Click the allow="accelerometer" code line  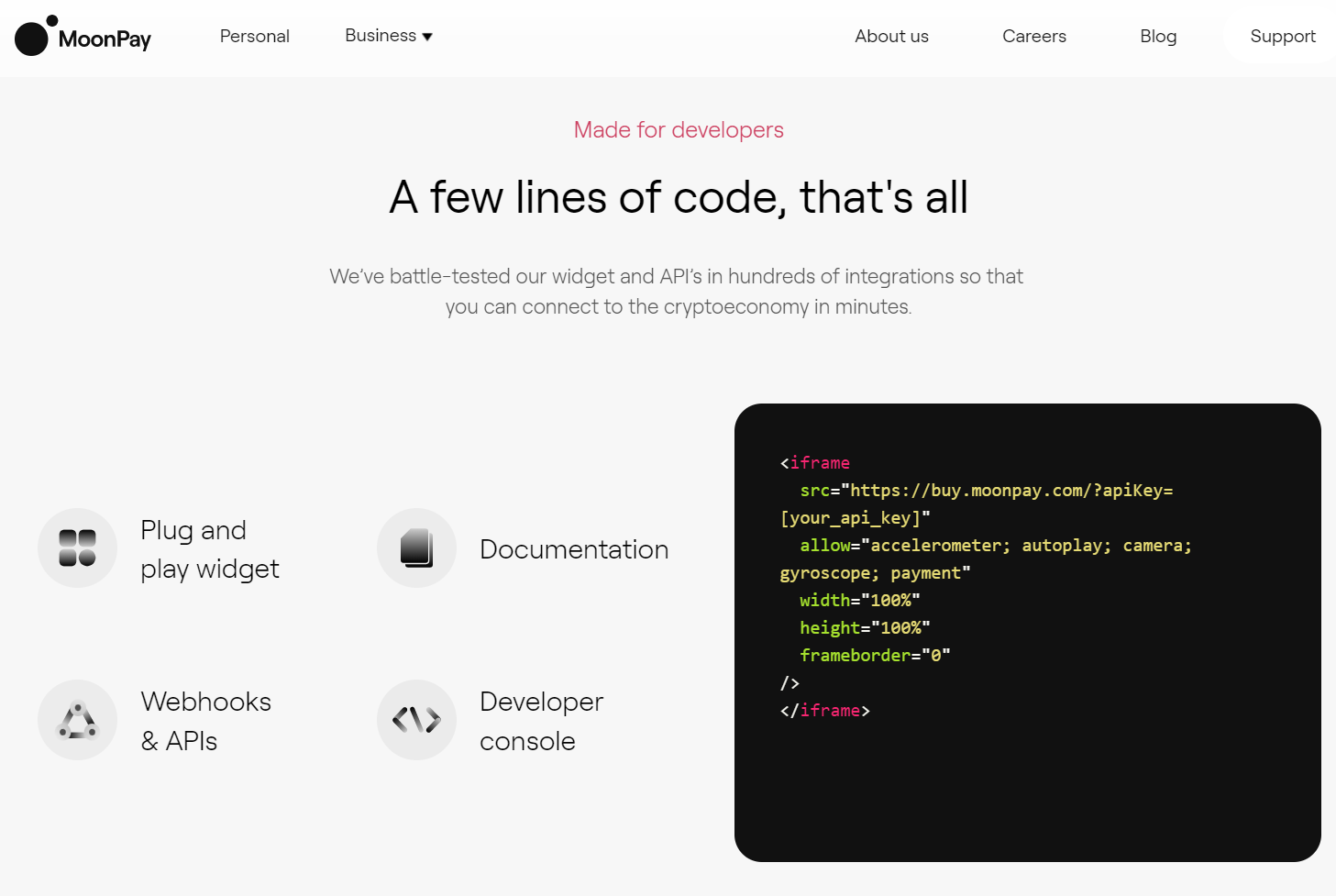[x=996, y=546]
